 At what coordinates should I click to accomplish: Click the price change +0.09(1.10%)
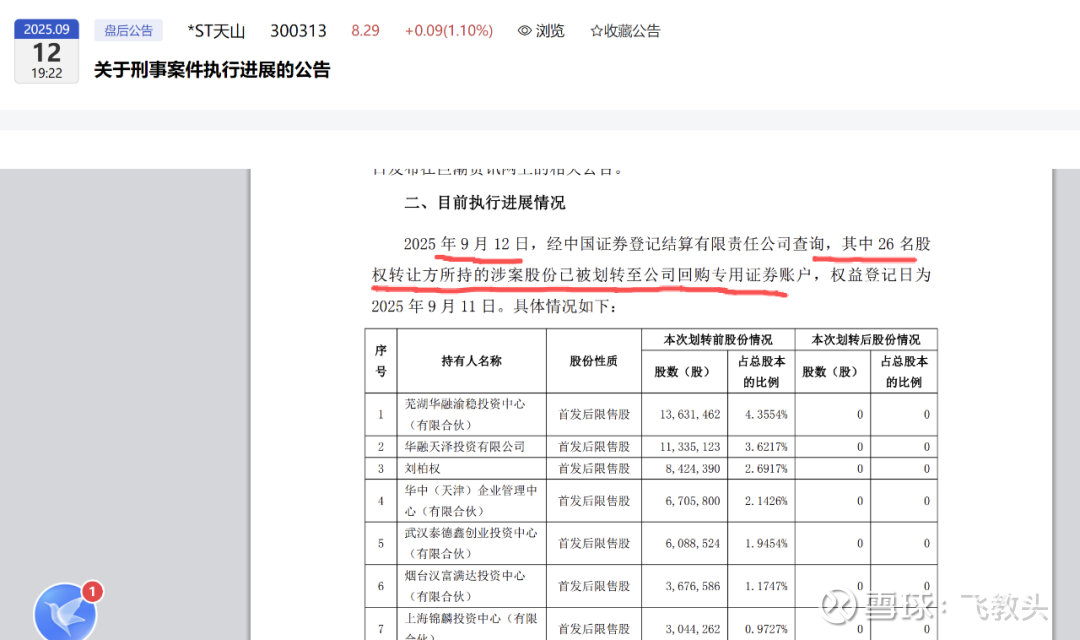449,31
